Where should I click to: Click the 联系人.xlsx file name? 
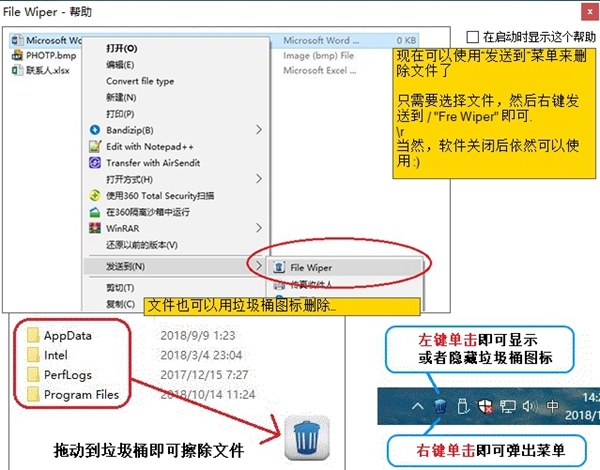pyautogui.click(x=48, y=70)
